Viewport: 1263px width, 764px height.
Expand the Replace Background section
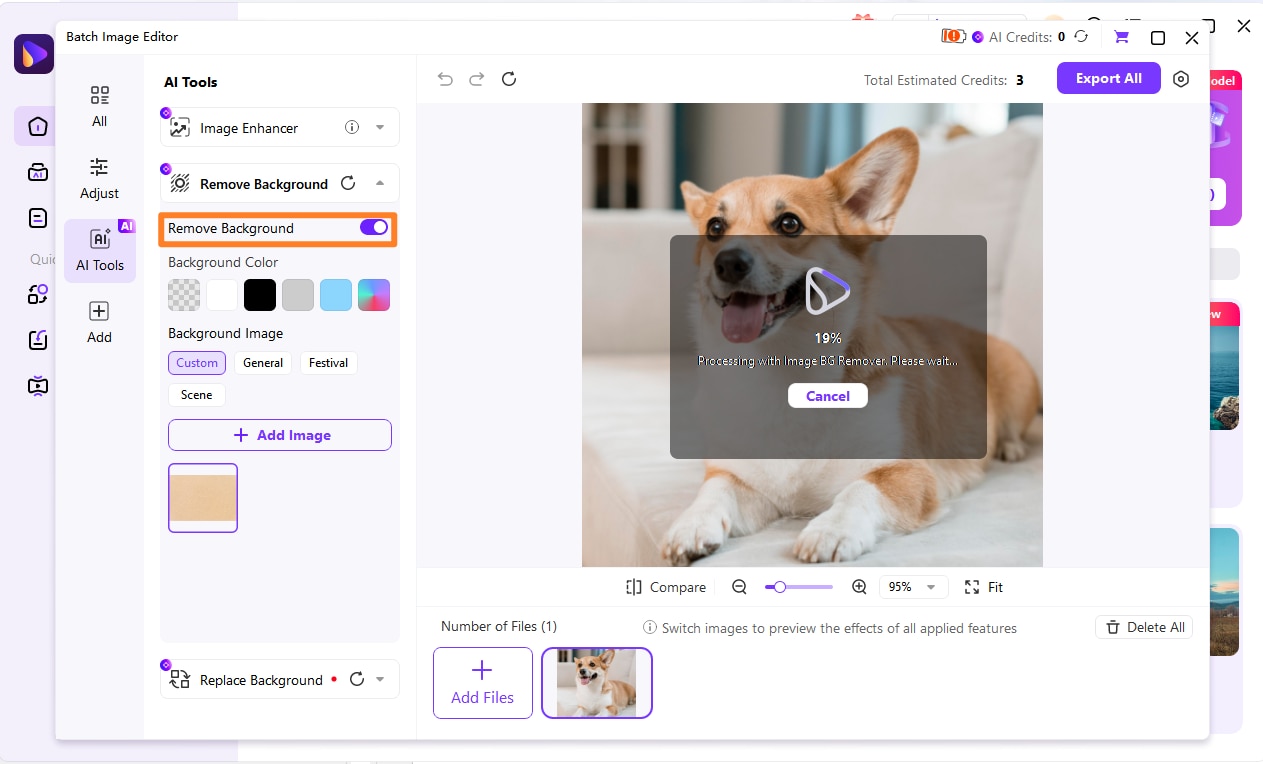tap(380, 680)
